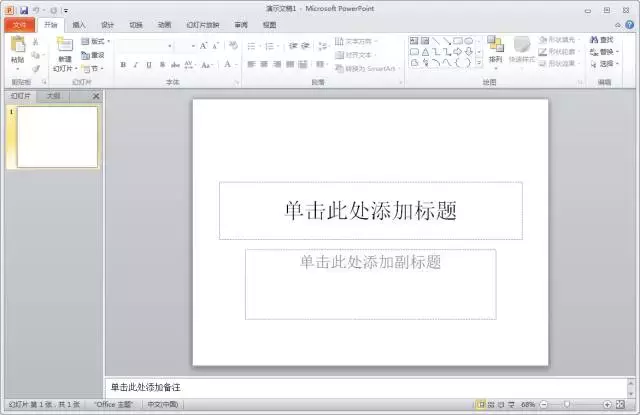Click the New Slide (新建幻灯片) icon
640x415 pixels.
pyautogui.click(x=65, y=44)
